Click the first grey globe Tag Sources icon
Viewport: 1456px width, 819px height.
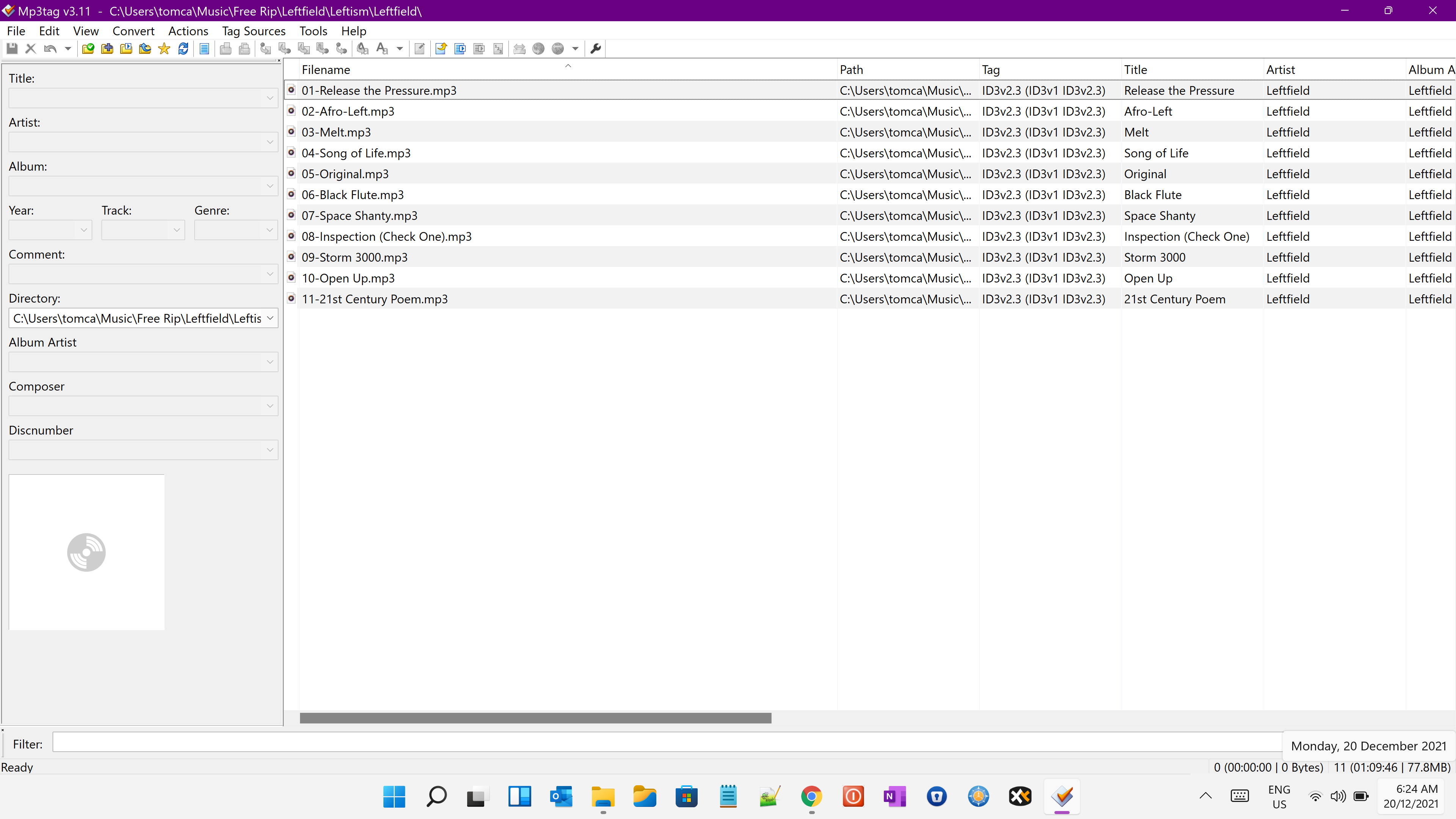click(539, 49)
